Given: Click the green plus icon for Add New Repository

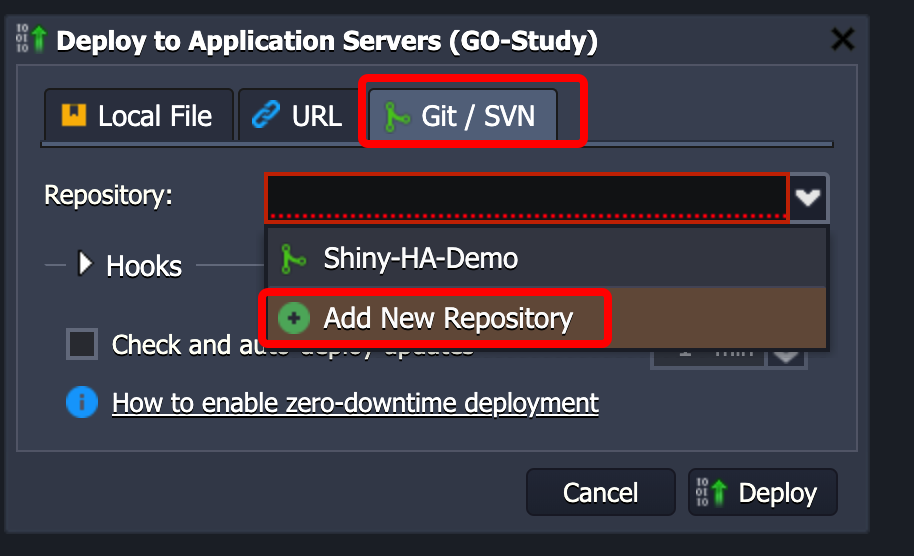Looking at the screenshot, I should pos(293,319).
